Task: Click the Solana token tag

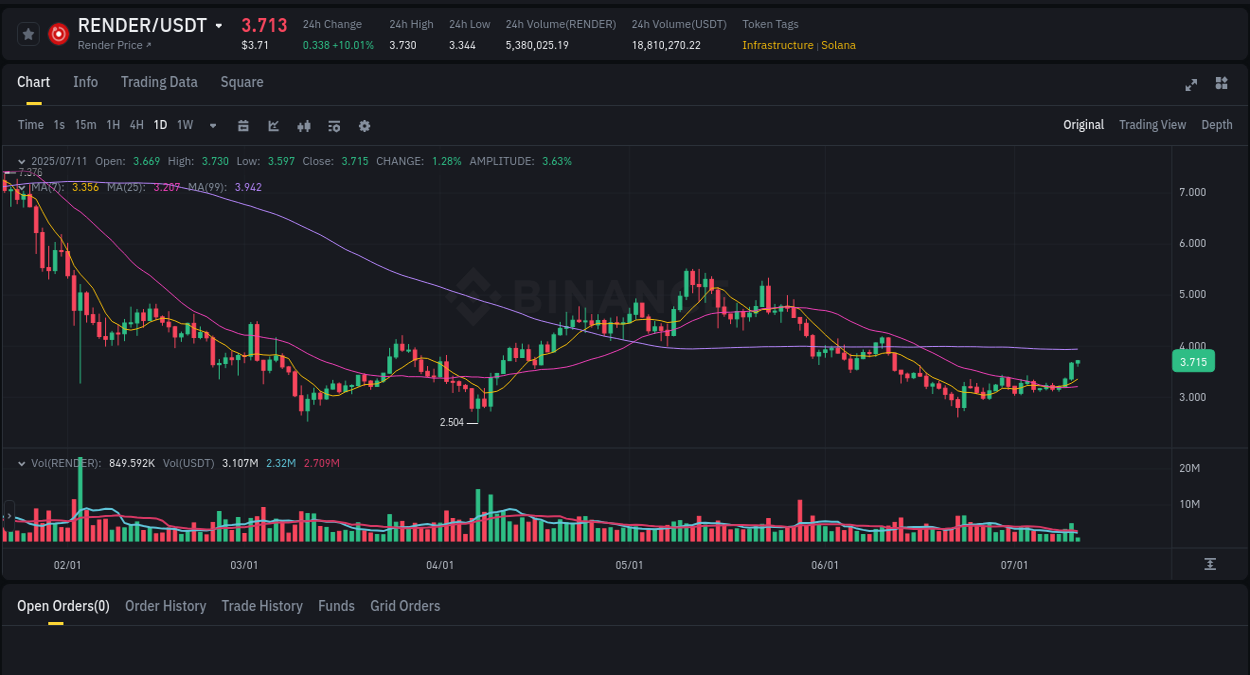Action: point(838,45)
